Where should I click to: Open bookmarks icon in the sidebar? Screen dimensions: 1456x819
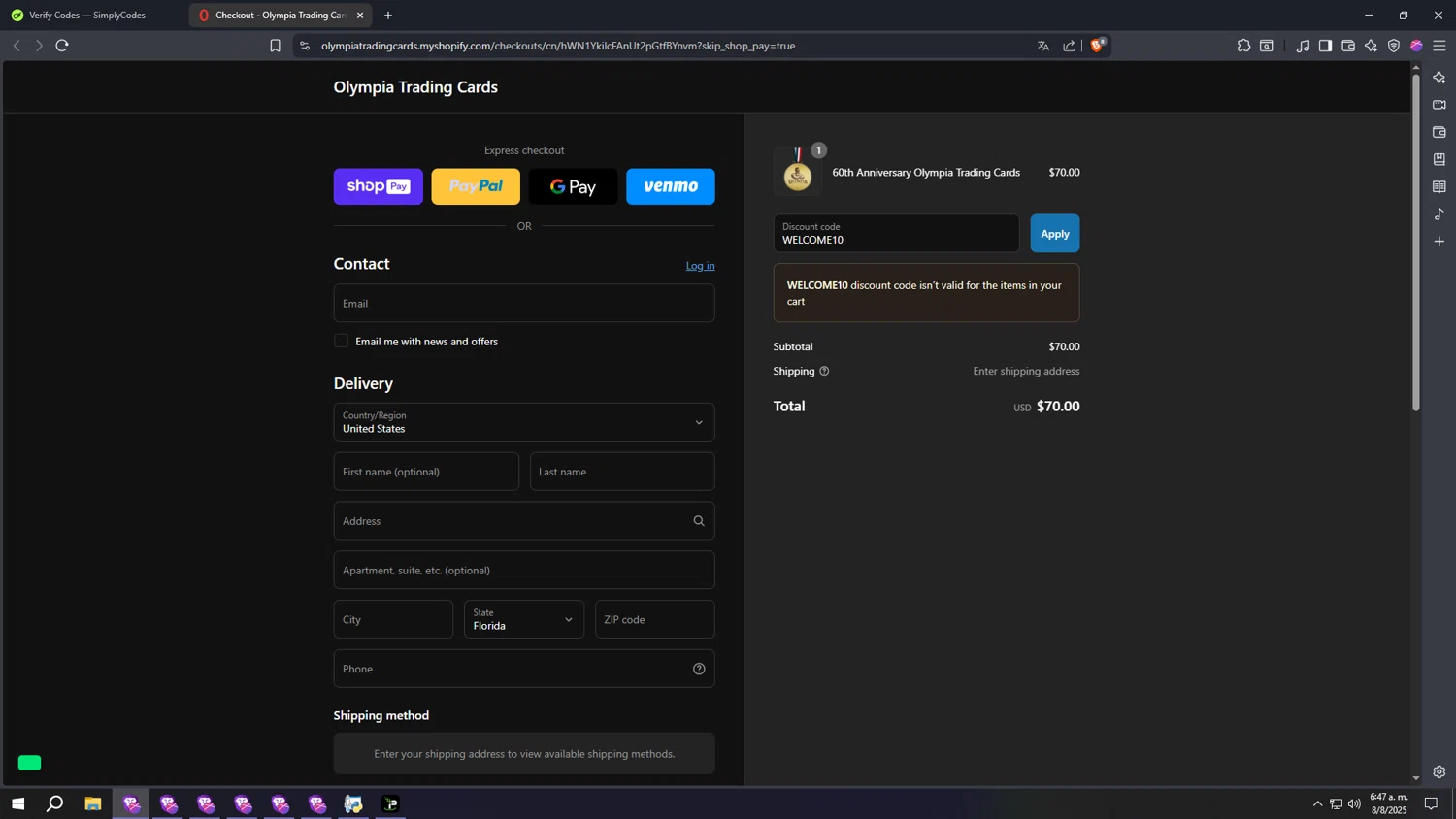pos(1439,159)
